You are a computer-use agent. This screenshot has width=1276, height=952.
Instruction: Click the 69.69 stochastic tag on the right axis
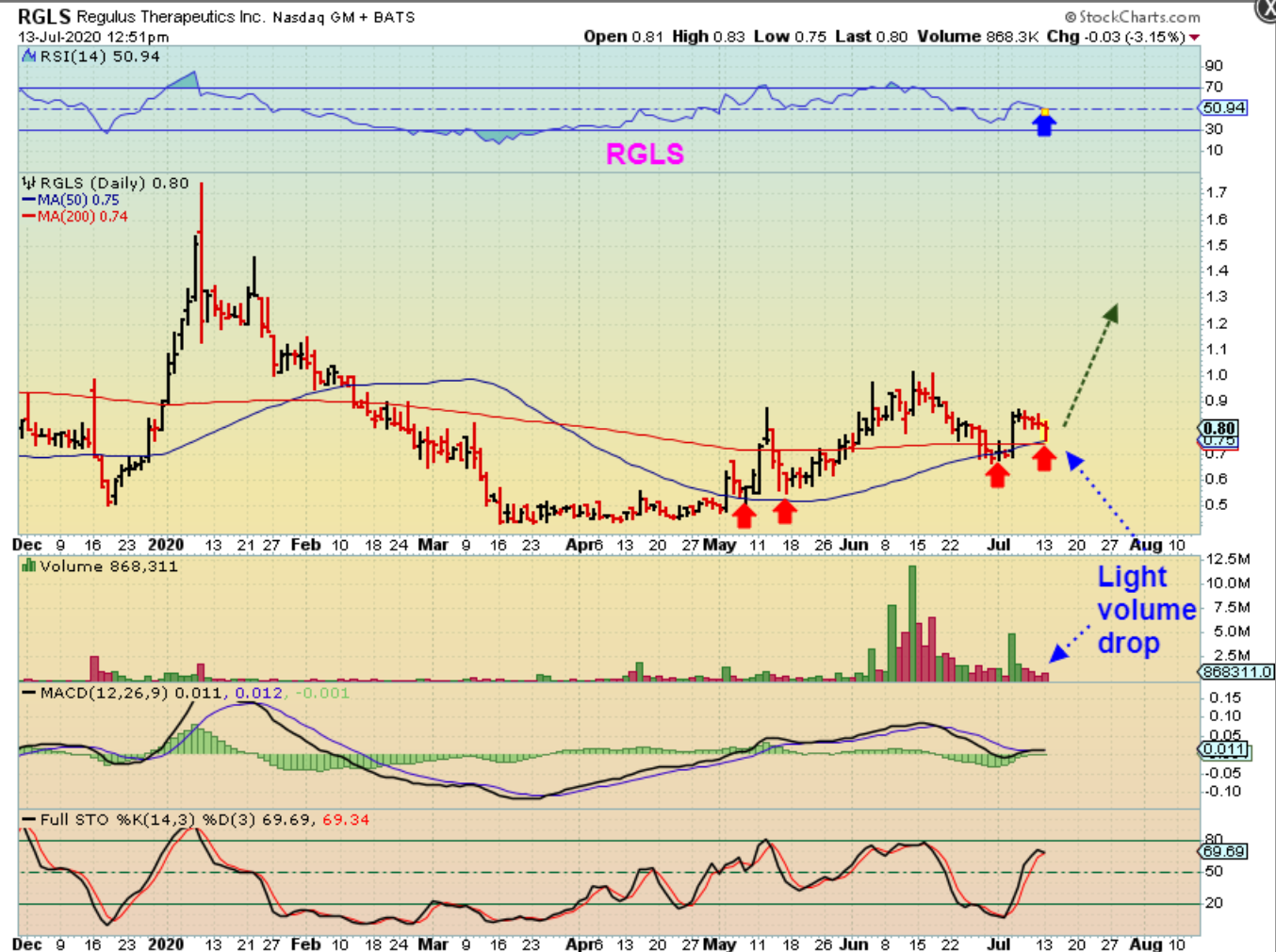tap(1223, 851)
